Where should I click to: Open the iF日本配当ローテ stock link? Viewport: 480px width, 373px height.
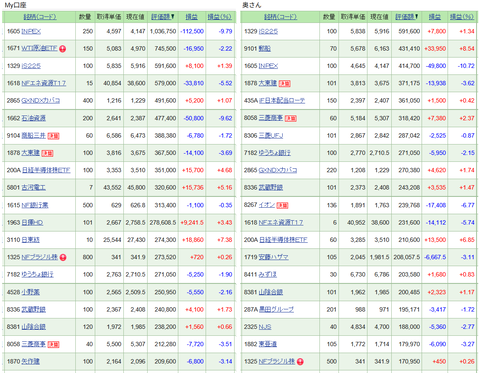point(282,101)
